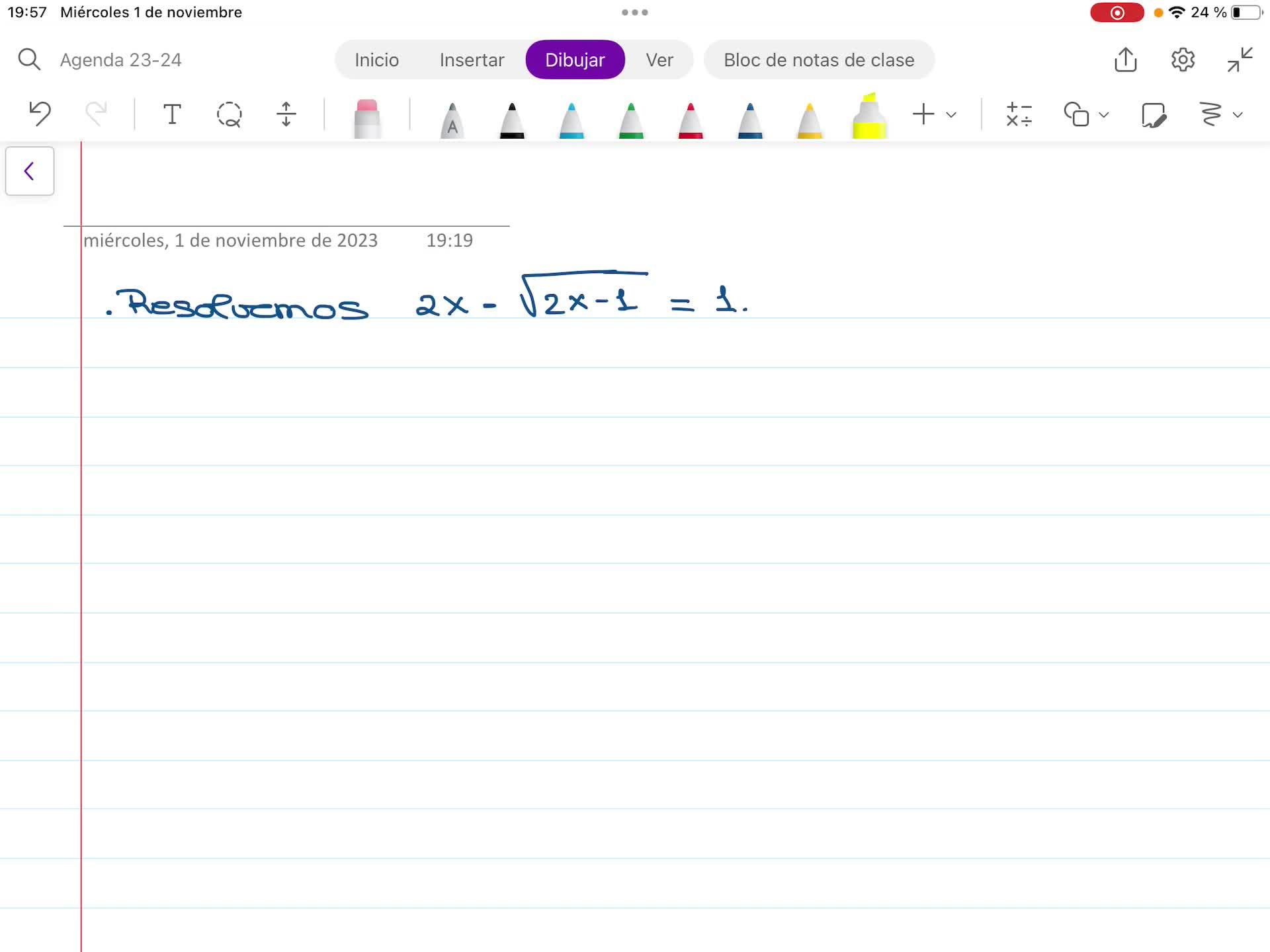
Task: Expand the Shapes tool dropdown arrow
Action: (x=1103, y=115)
